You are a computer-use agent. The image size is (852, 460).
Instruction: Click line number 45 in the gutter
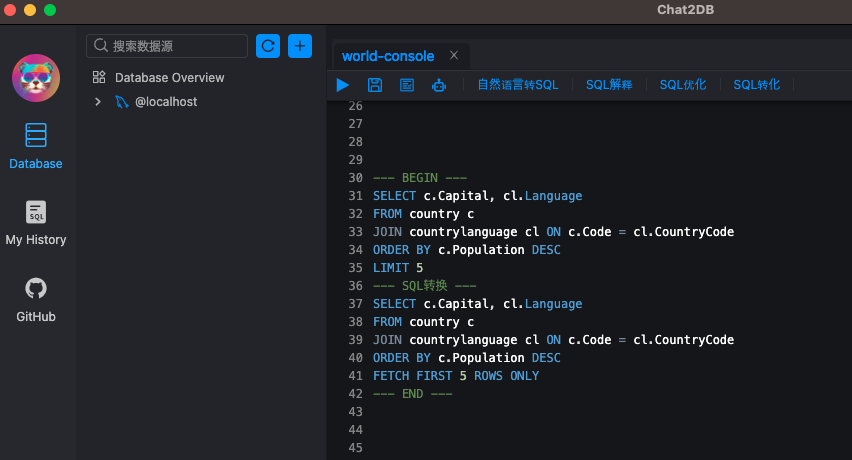[355, 448]
